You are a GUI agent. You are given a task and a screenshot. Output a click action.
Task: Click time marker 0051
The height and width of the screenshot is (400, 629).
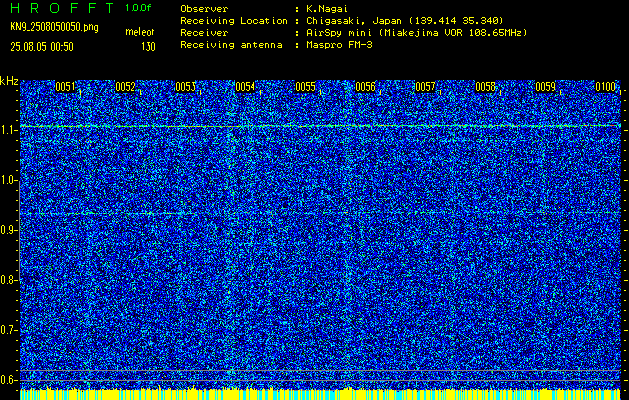[x=65, y=87]
